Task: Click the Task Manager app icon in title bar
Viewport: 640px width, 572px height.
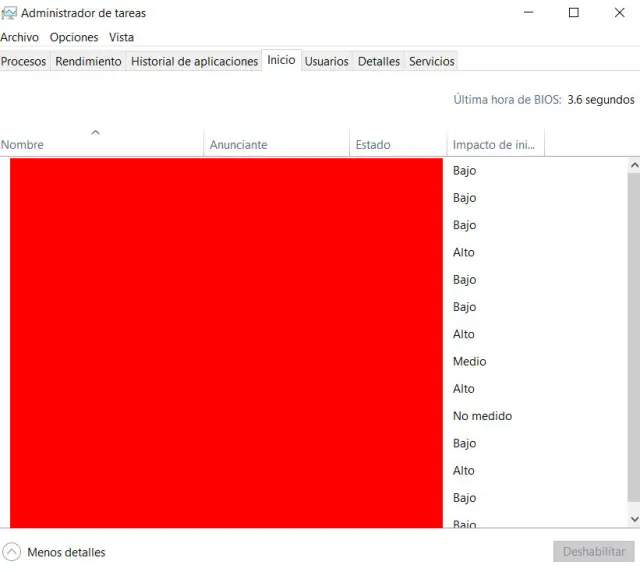Action: point(10,13)
